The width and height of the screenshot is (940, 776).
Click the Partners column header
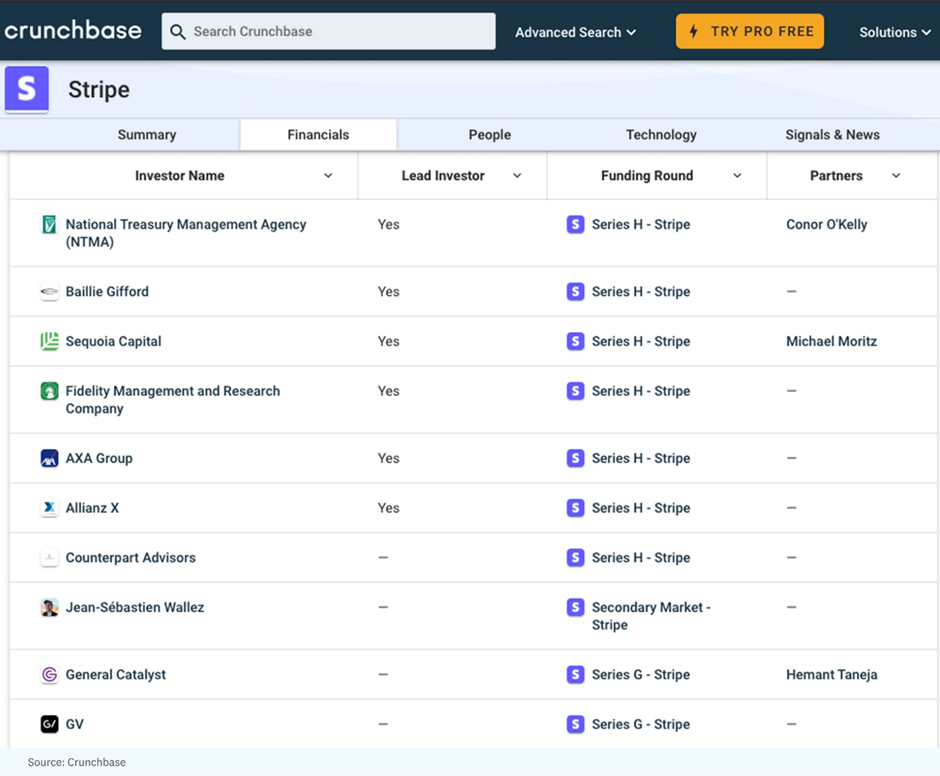click(836, 176)
